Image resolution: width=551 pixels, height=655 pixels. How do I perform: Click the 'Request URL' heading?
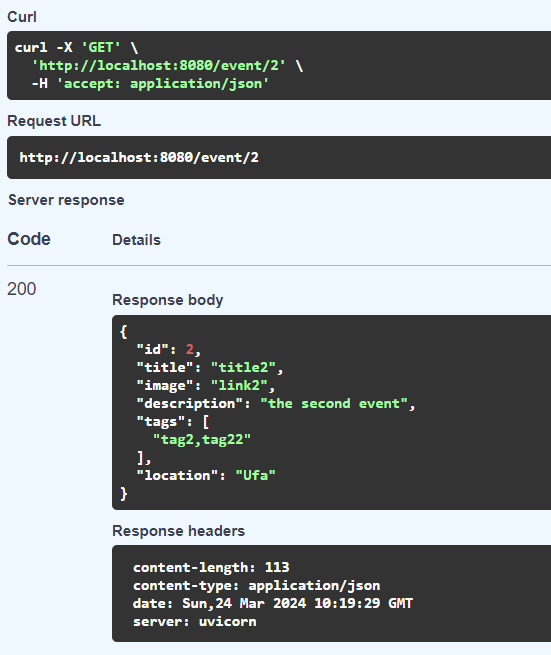[x=54, y=121]
